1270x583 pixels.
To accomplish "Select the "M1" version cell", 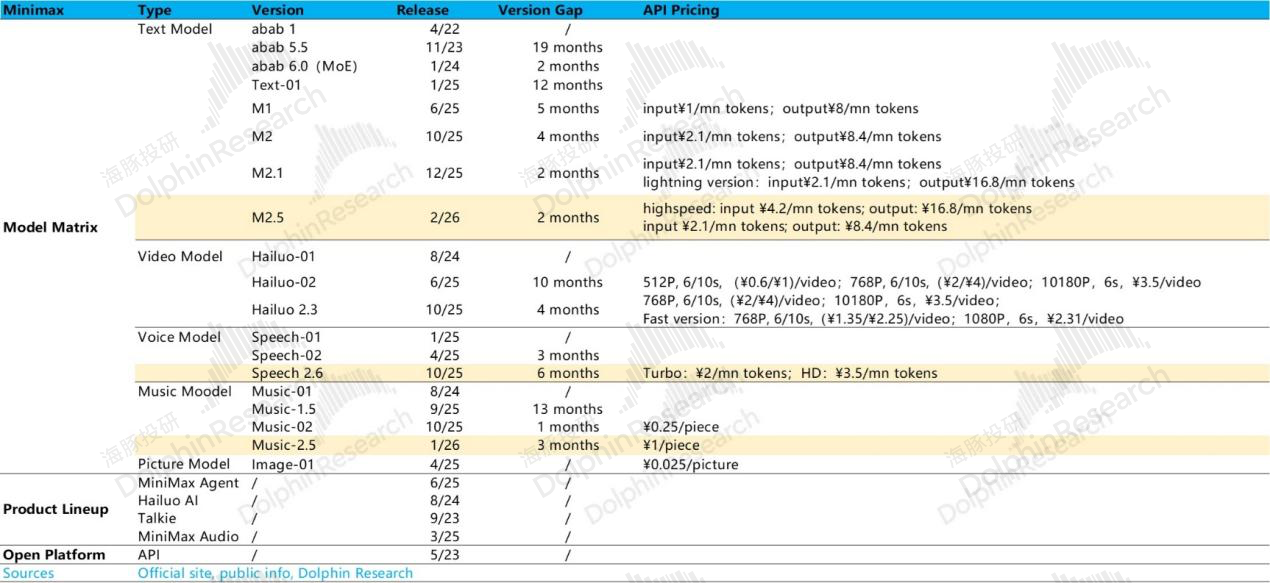I will (x=262, y=108).
